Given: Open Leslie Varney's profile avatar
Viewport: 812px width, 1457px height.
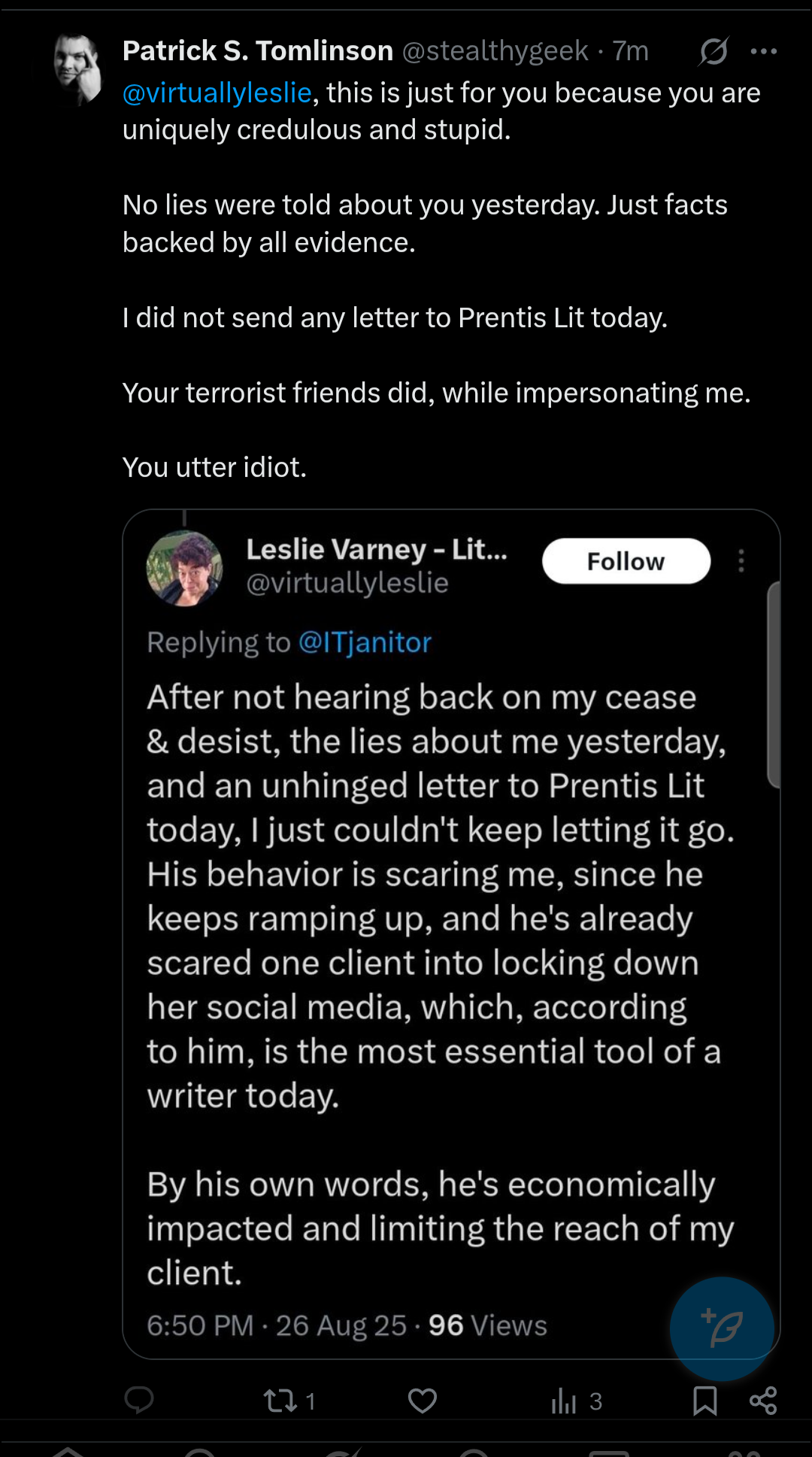Looking at the screenshot, I should coord(184,569).
